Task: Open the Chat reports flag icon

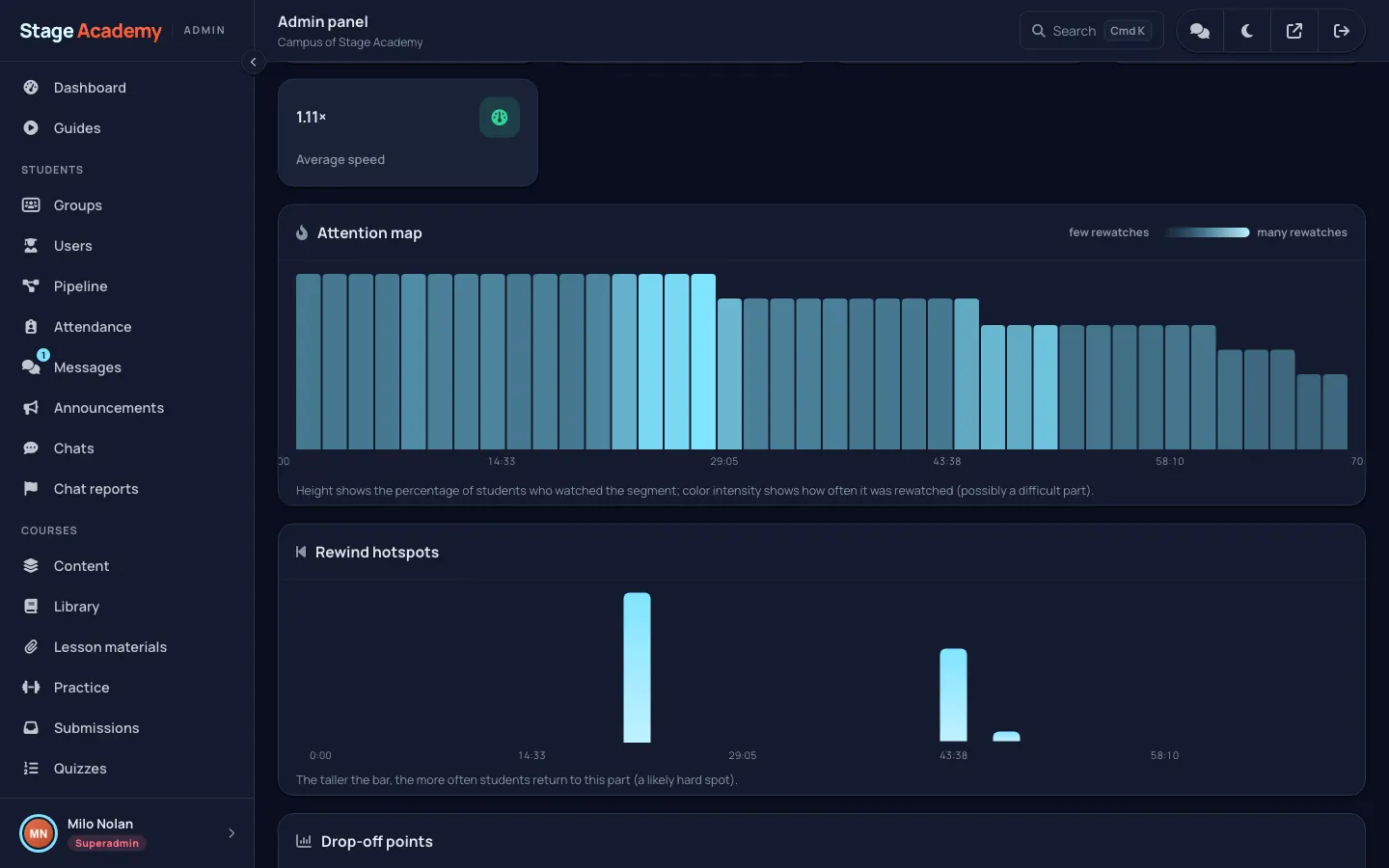Action: (31, 489)
